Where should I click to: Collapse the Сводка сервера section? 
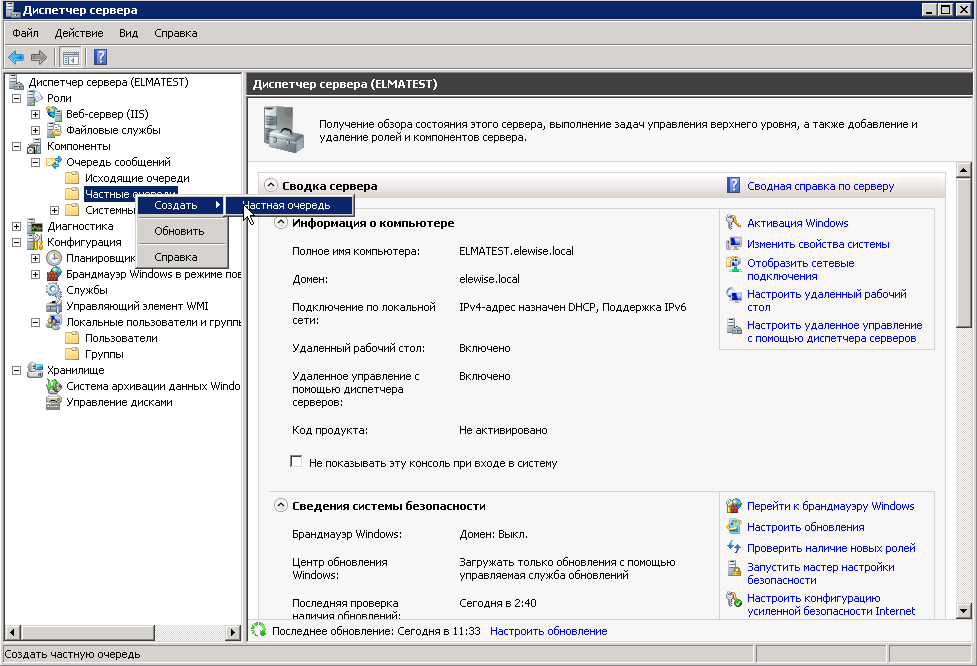click(271, 186)
